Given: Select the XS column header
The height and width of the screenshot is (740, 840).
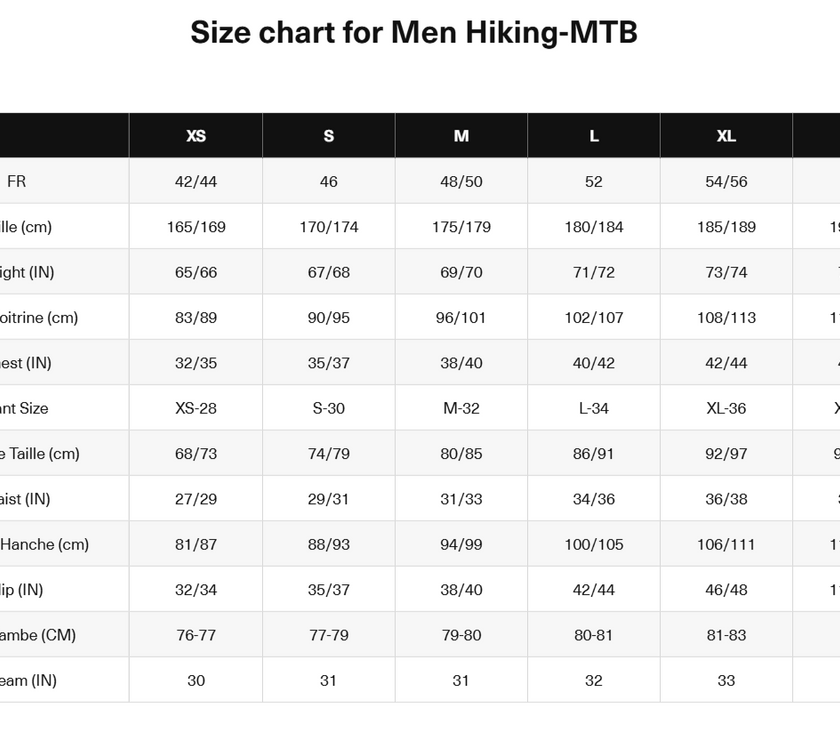Looking at the screenshot, I should 196,136.
